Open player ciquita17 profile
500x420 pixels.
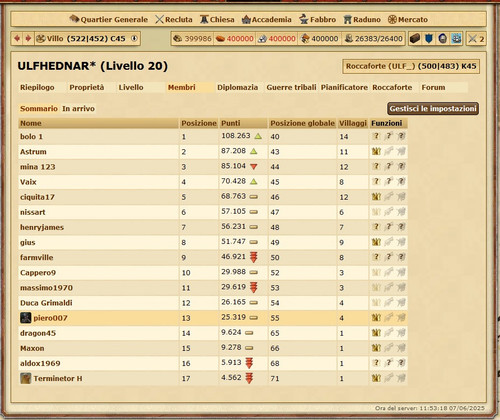tap(37, 197)
